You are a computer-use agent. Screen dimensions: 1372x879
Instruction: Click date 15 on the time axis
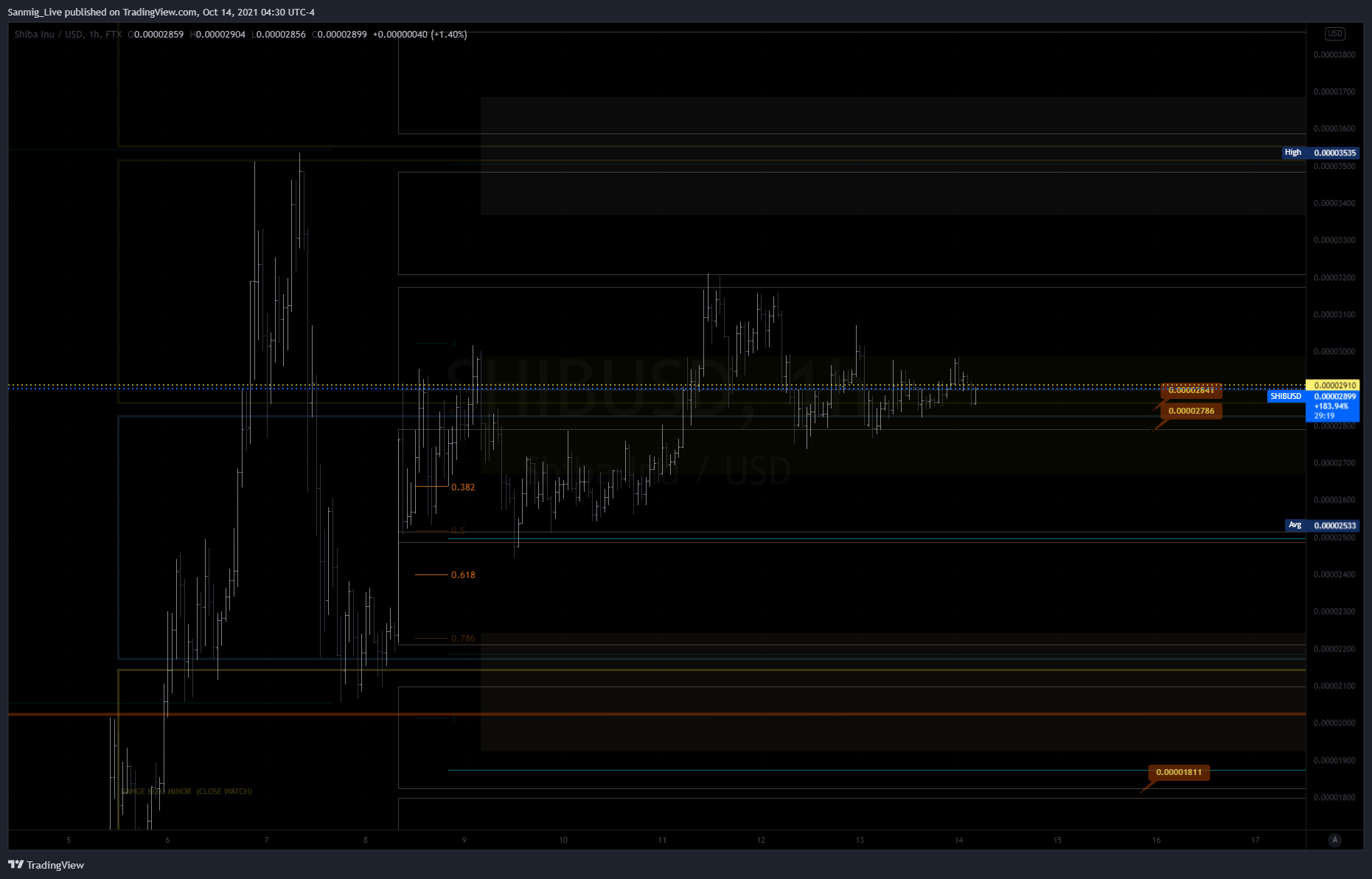click(x=1057, y=840)
